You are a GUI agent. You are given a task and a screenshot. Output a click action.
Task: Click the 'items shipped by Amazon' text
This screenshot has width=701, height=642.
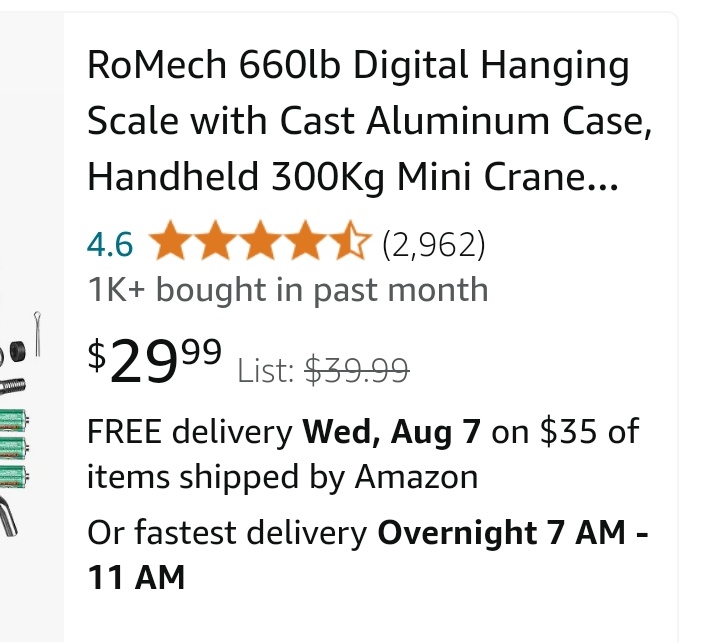(282, 477)
